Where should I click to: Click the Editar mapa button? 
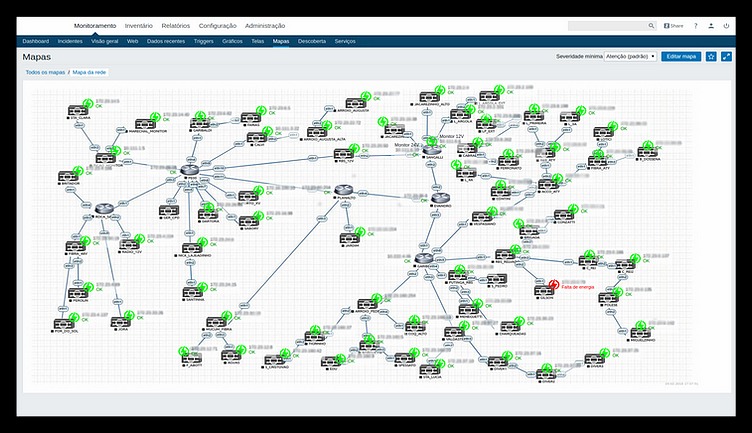681,57
